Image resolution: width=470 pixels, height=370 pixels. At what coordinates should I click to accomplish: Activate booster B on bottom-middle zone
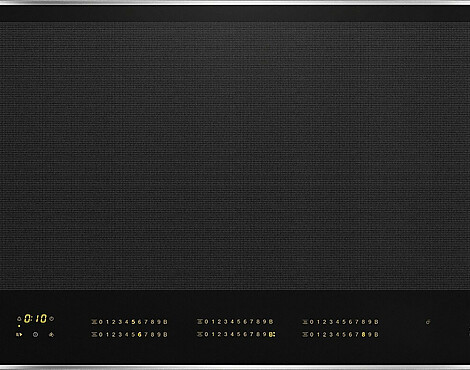pyautogui.click(x=272, y=334)
